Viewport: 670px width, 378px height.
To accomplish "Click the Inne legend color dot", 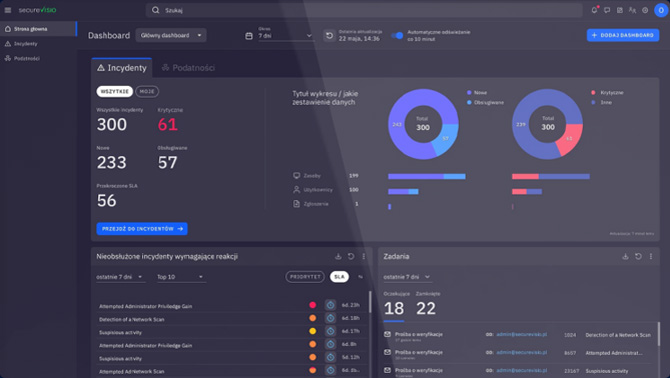I will click(593, 103).
